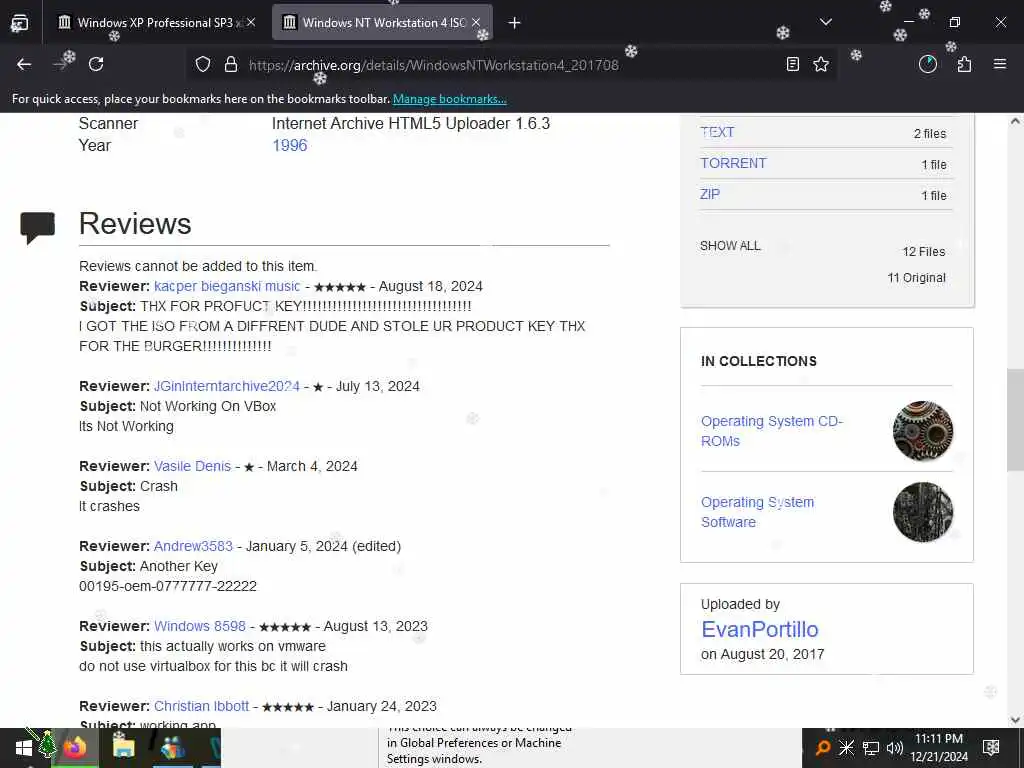Open reviewer Vasile Denis profile
The image size is (1024, 768).
(x=192, y=466)
